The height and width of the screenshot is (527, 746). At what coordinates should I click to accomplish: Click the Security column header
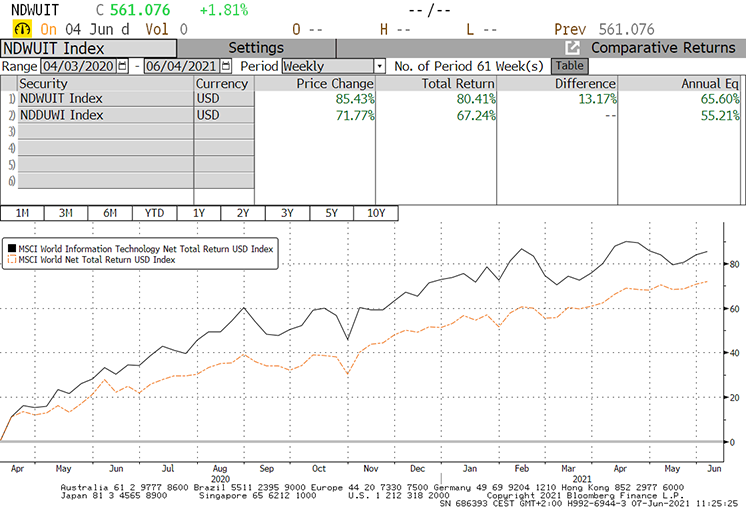click(x=106, y=84)
